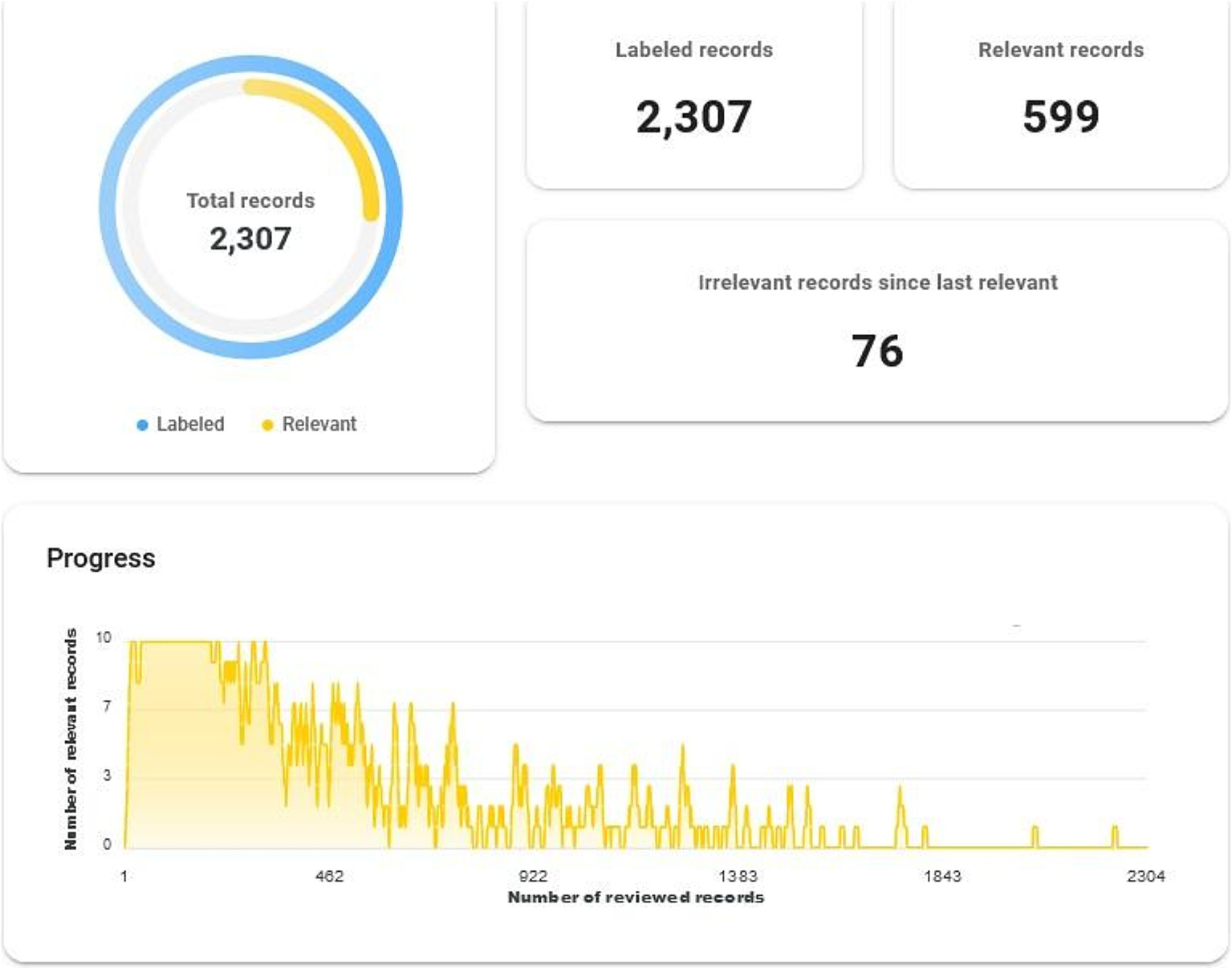The image size is (1232, 969).
Task: Click the Number of reviewed records axis title
Action: point(636,898)
